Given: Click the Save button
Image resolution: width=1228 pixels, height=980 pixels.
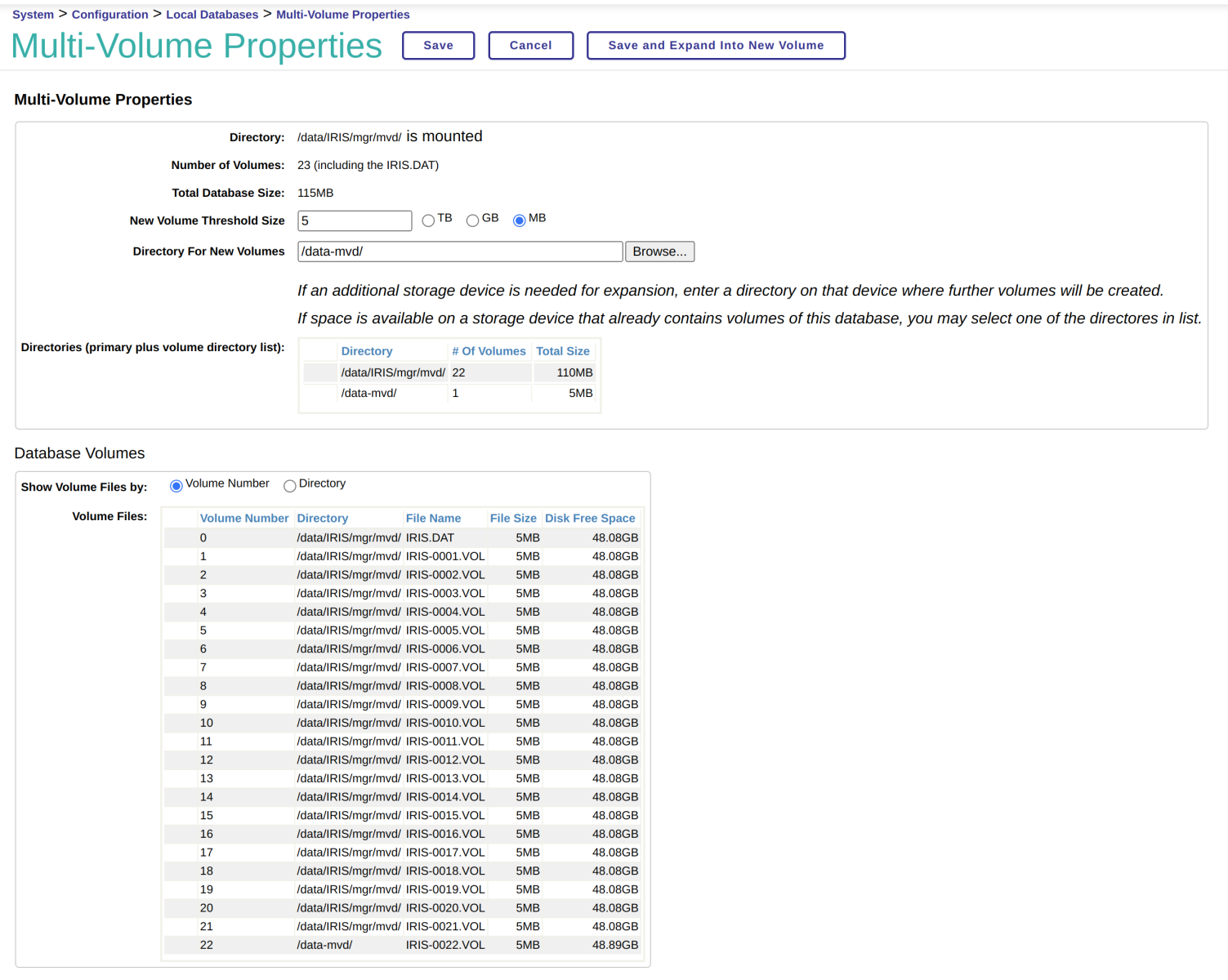Looking at the screenshot, I should [438, 46].
